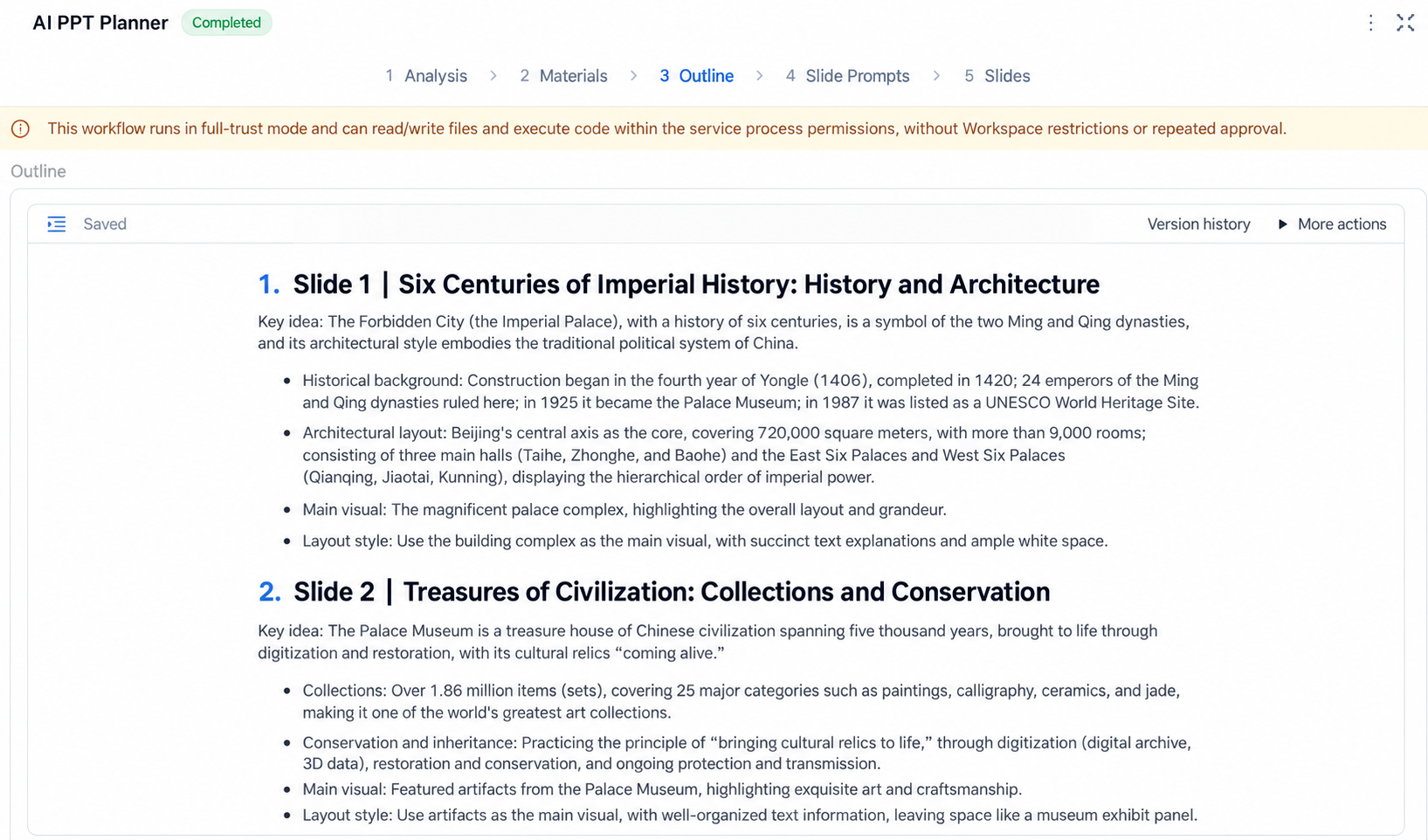The height and width of the screenshot is (840, 1428).
Task: Click the AI PPT Planner title
Action: tap(100, 23)
